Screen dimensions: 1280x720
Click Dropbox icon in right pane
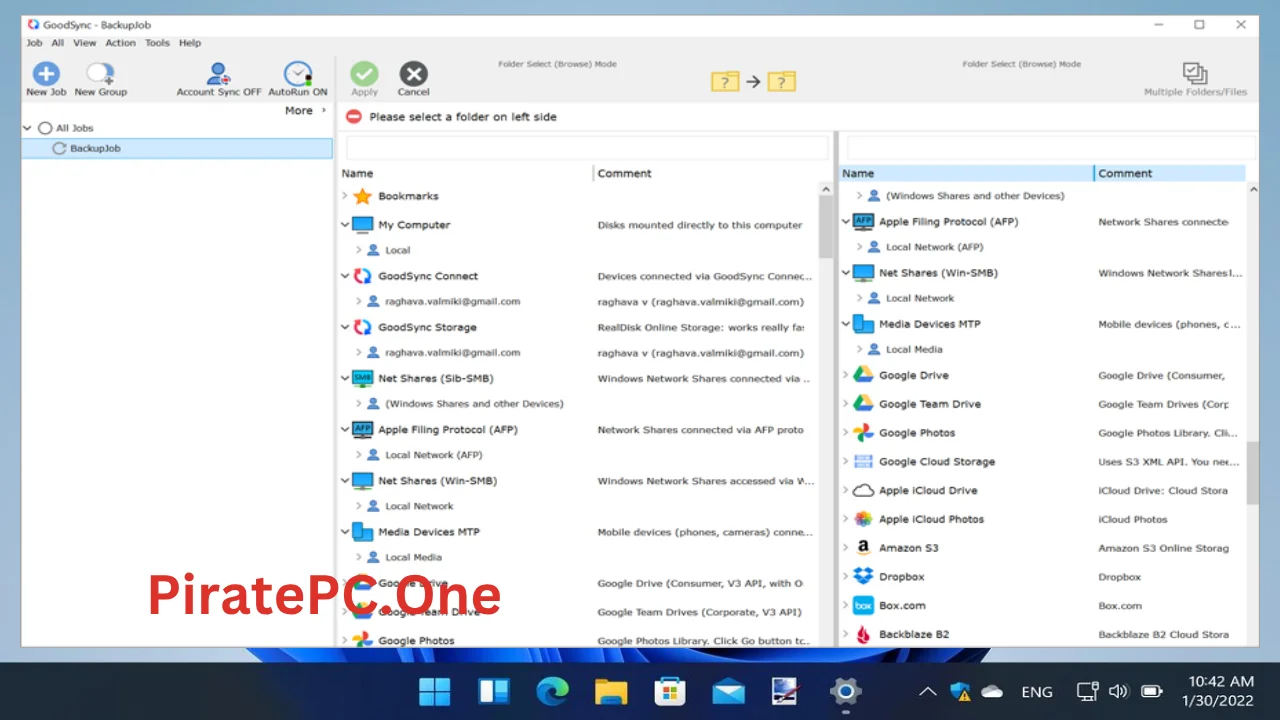pos(863,577)
